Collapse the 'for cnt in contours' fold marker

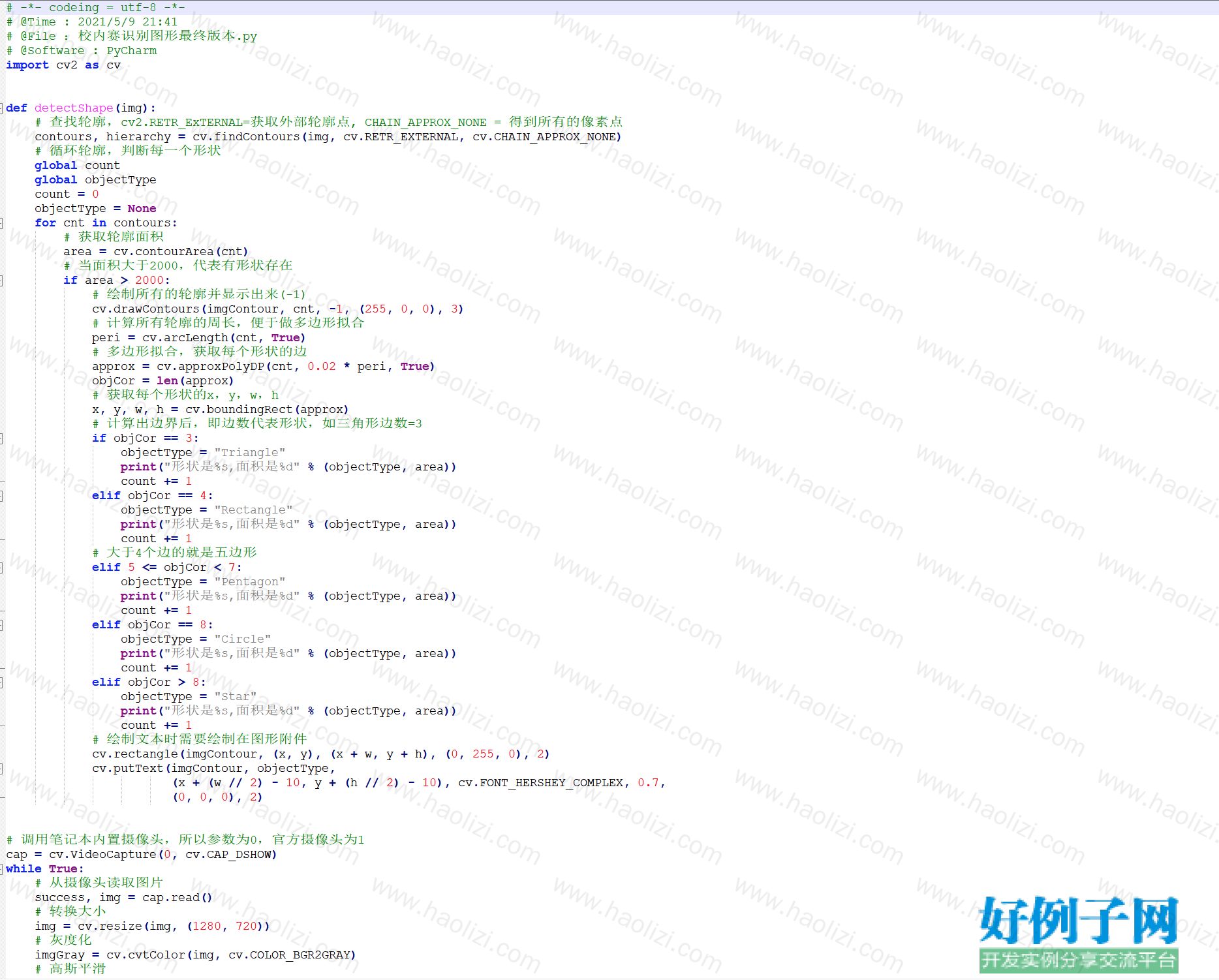[x=2, y=223]
